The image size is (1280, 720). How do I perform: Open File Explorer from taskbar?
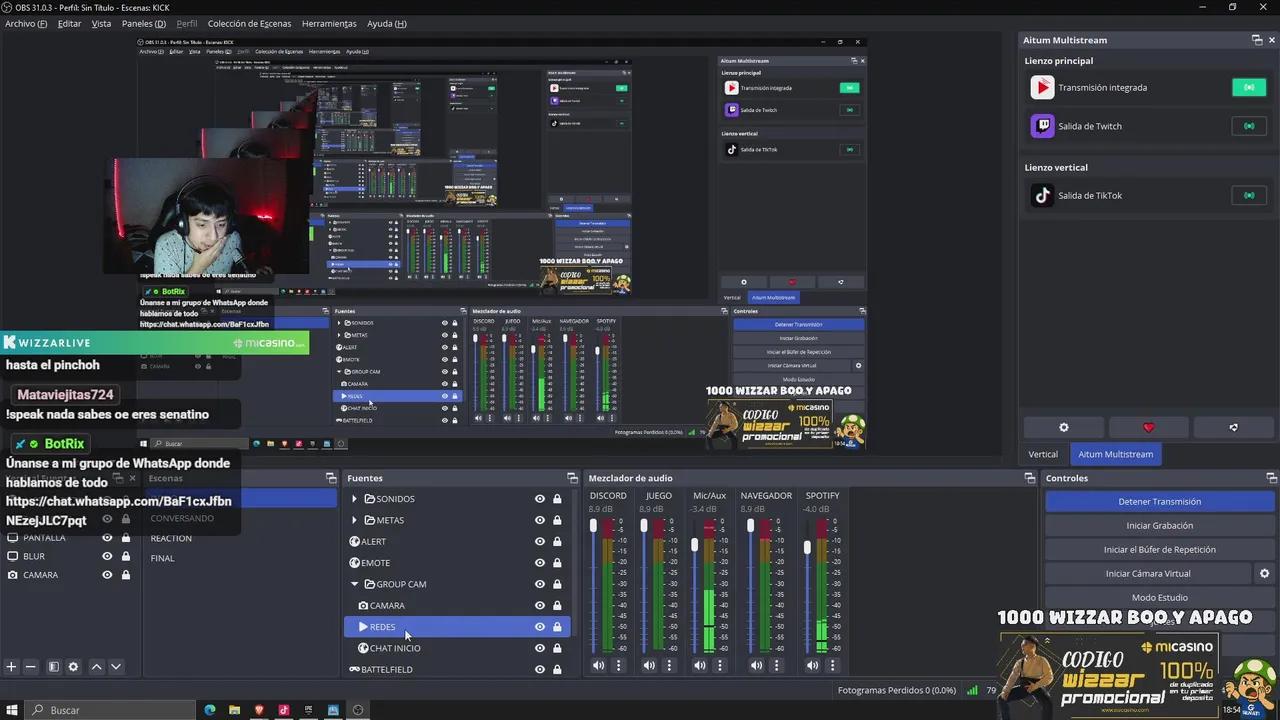pos(234,710)
